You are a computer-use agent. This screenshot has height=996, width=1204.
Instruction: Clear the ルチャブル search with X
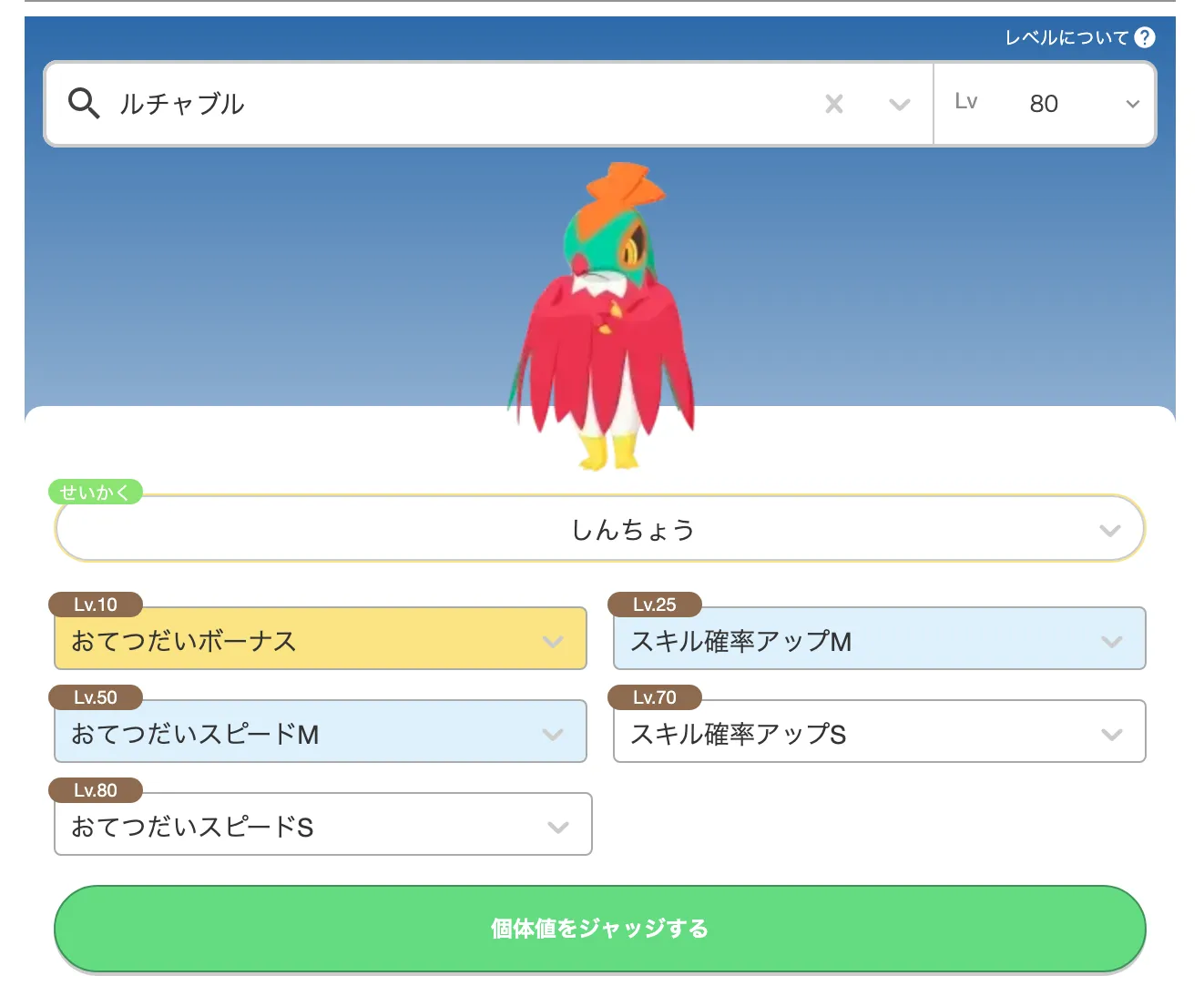[834, 104]
